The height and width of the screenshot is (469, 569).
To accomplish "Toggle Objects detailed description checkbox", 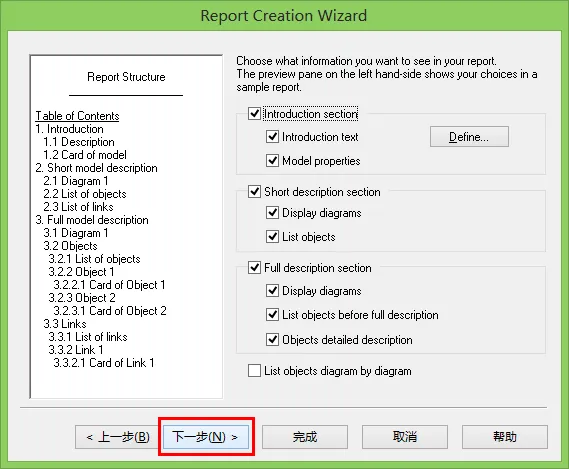I will [272, 340].
